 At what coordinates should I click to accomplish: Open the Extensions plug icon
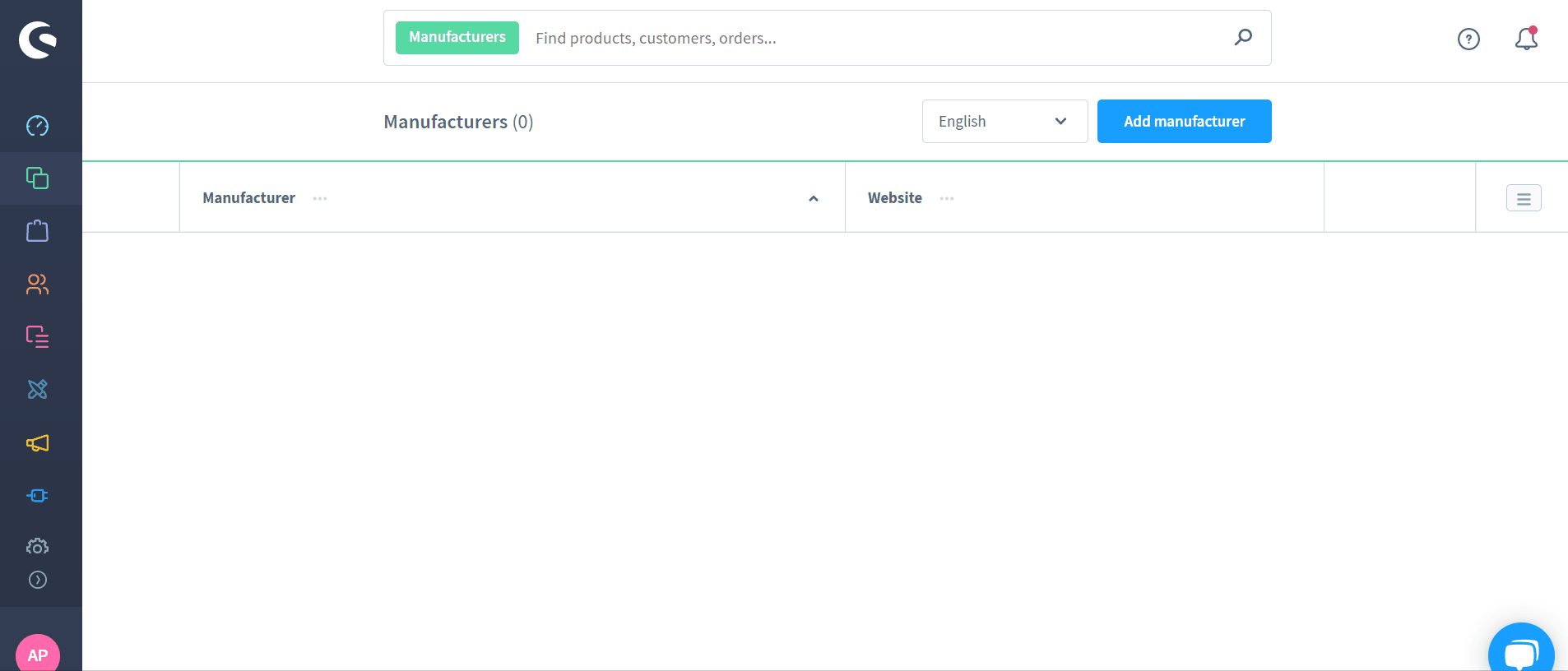(x=38, y=496)
